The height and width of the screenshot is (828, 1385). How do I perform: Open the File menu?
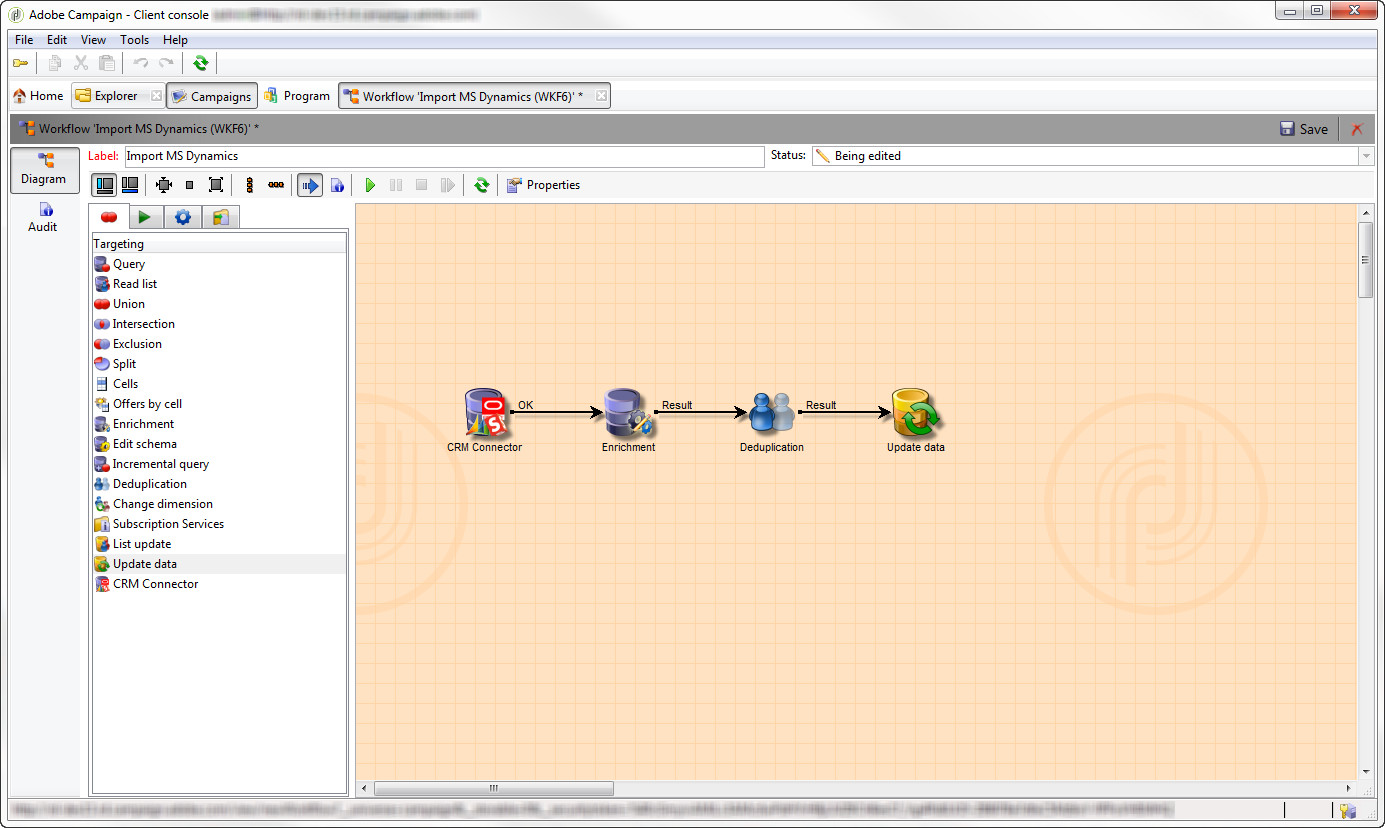(x=24, y=40)
